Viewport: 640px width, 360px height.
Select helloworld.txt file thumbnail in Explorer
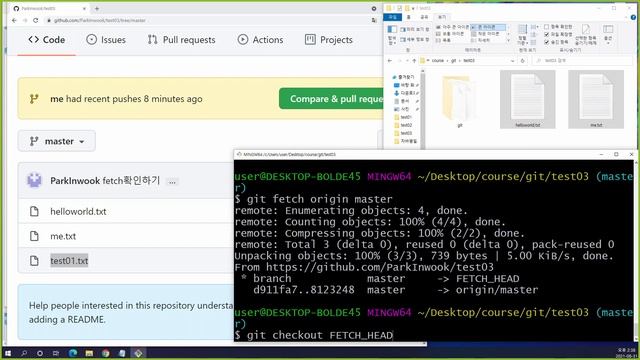527,100
